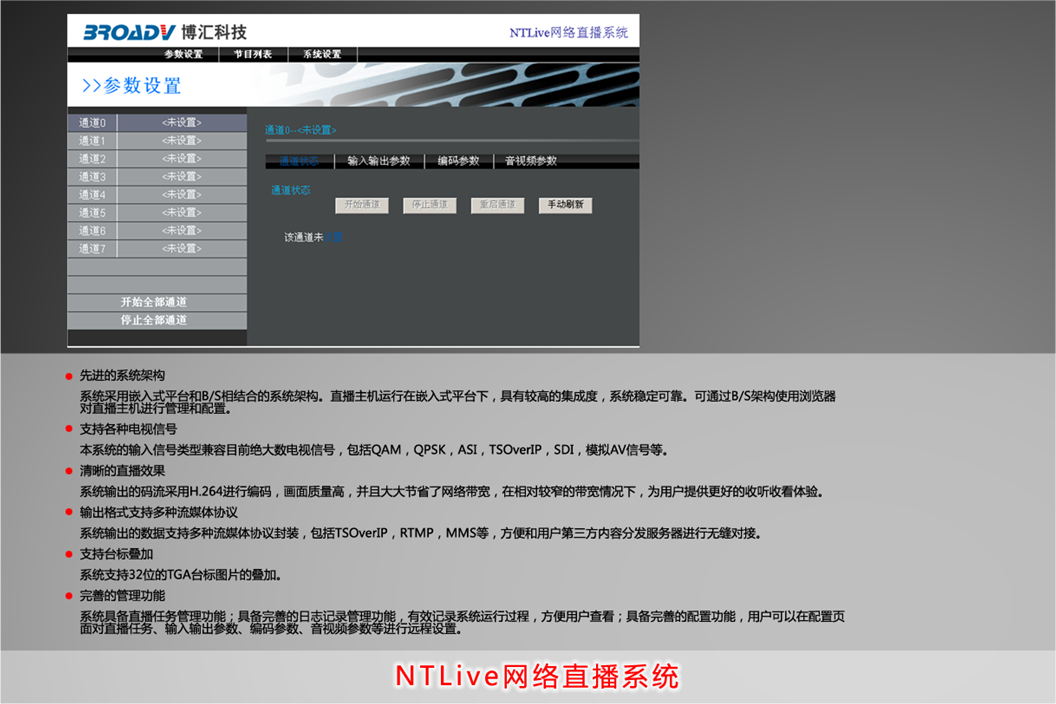
Task: Start all channels via 开始全部通道
Action: click(x=157, y=302)
